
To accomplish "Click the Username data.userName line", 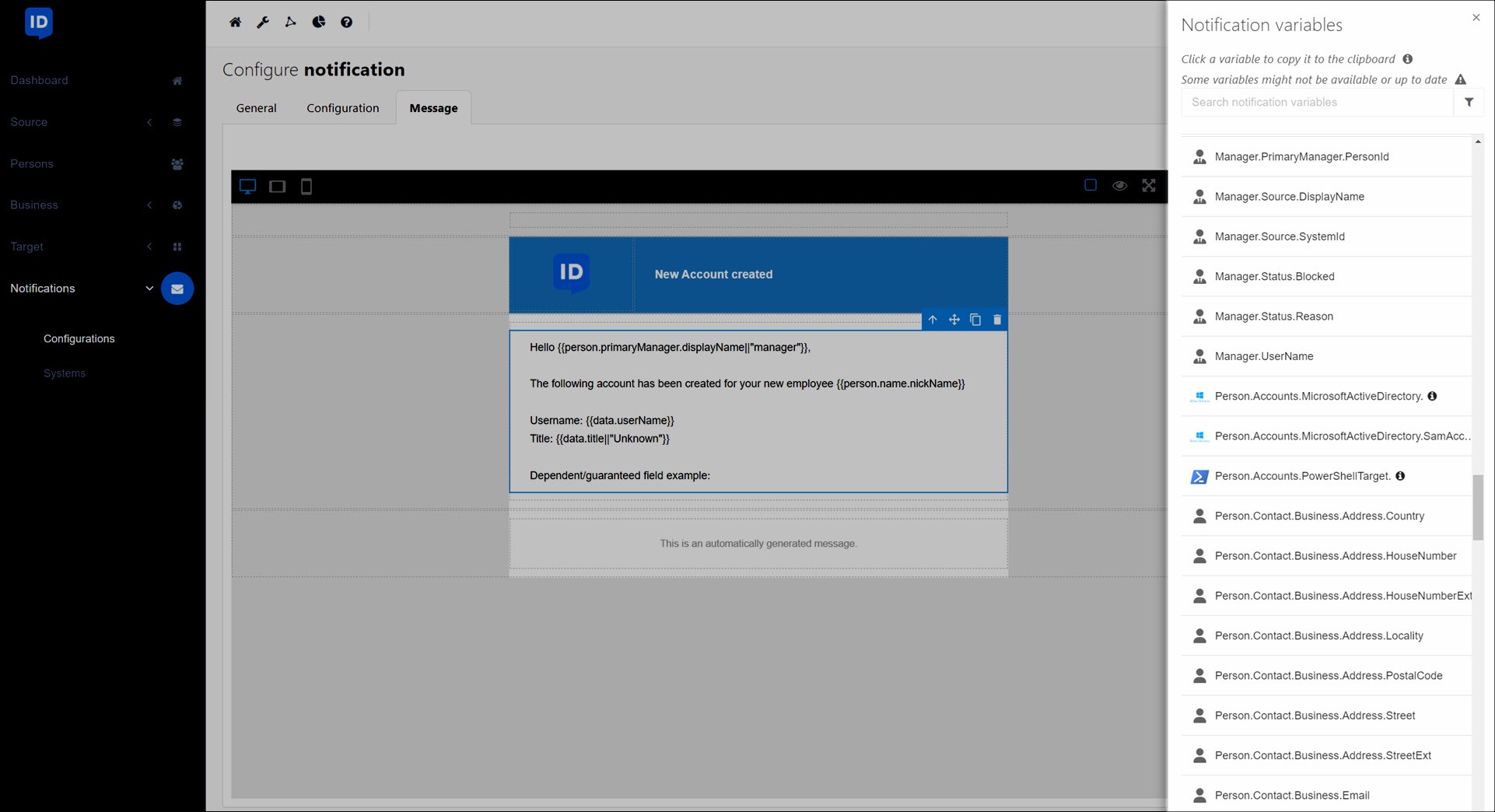I will pos(602,420).
